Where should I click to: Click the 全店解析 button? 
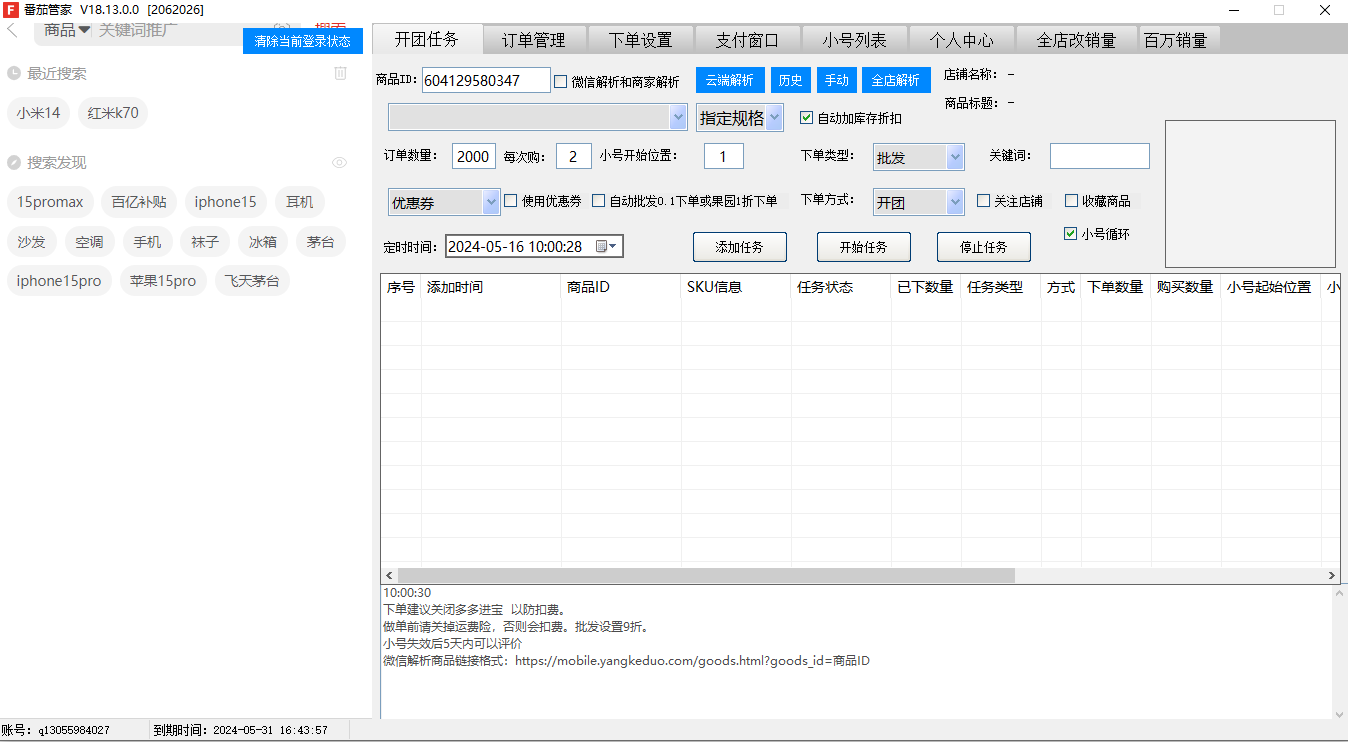click(896, 80)
